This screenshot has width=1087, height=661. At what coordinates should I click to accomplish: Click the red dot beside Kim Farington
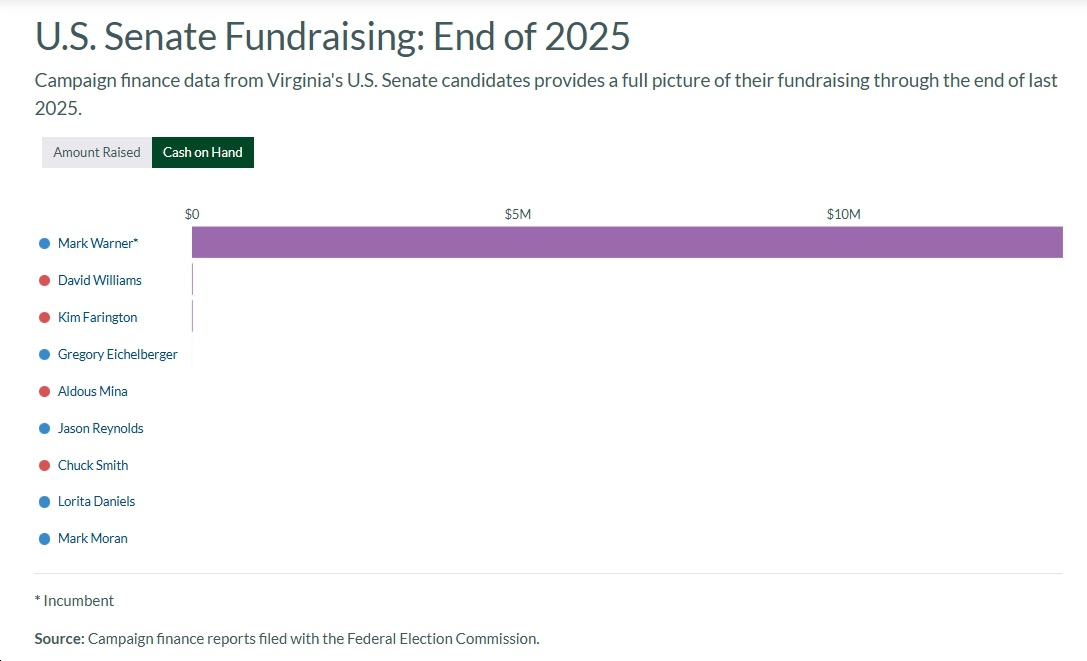(x=44, y=317)
